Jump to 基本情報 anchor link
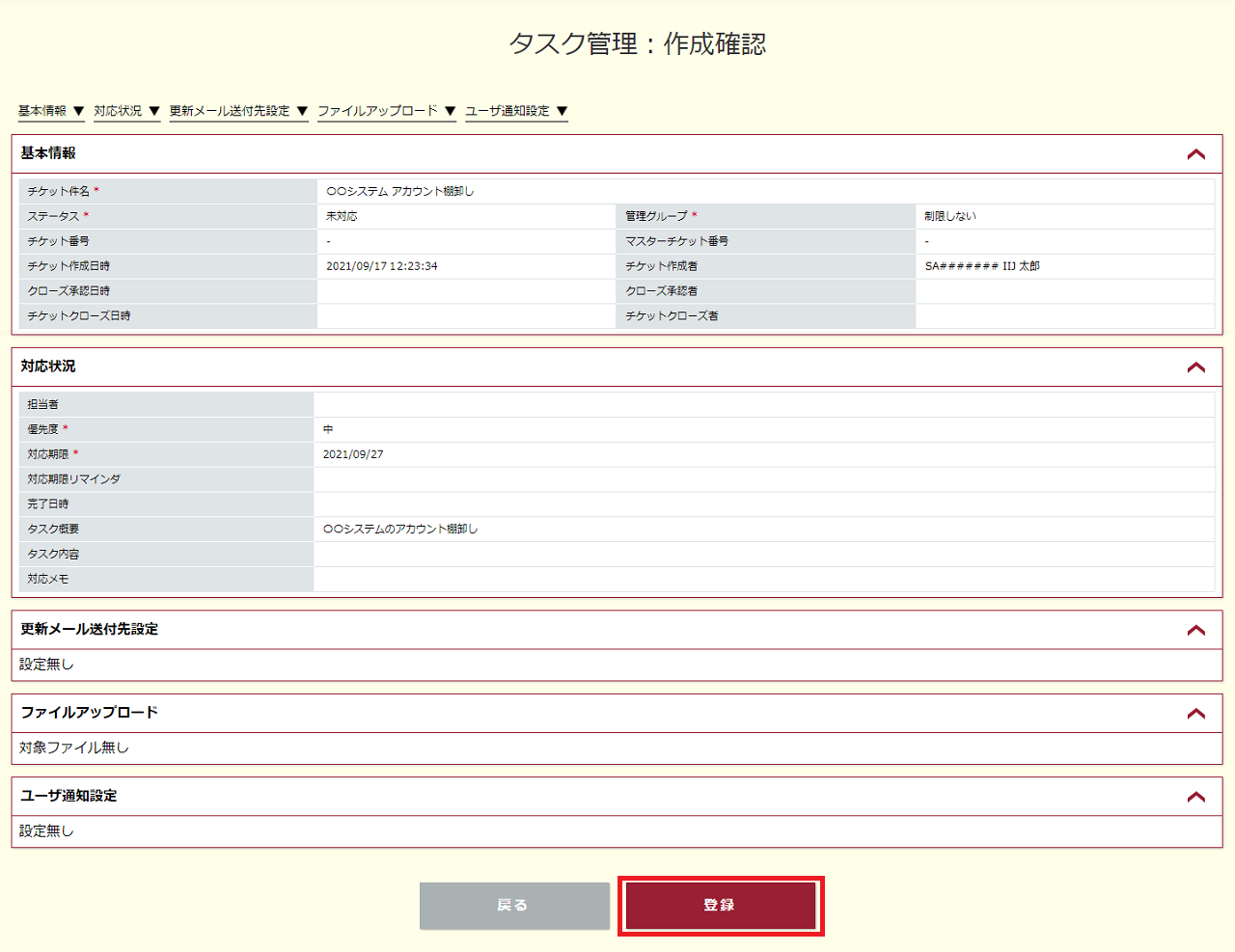 point(51,111)
